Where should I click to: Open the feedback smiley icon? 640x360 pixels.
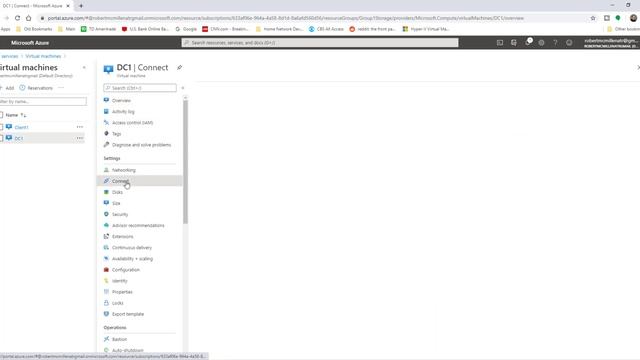tap(569, 42)
